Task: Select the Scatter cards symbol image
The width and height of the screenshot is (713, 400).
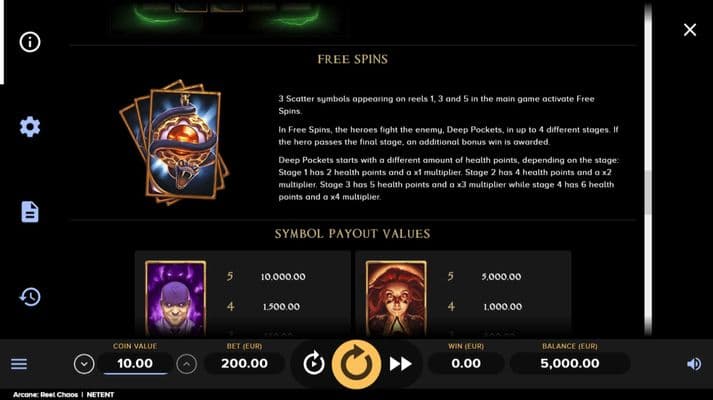Action: tap(174, 142)
